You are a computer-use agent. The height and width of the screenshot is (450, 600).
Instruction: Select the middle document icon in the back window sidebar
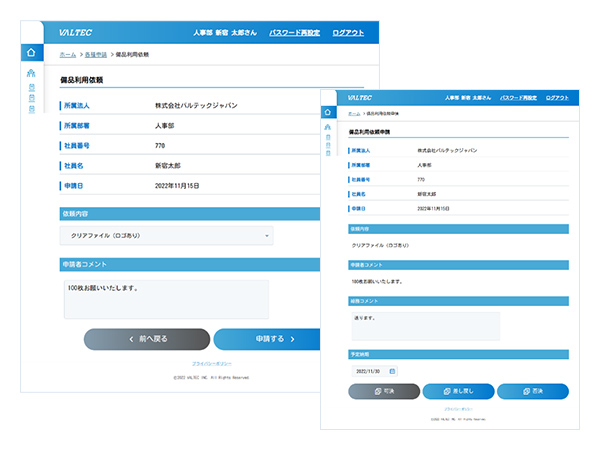click(x=32, y=98)
